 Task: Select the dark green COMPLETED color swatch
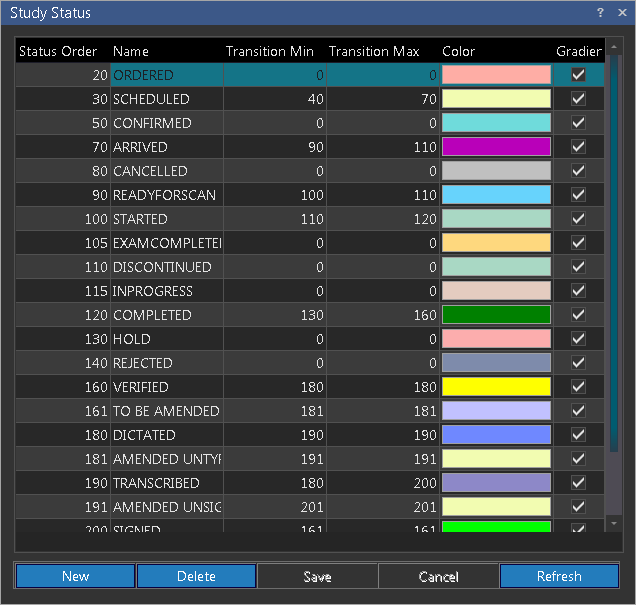[x=496, y=315]
